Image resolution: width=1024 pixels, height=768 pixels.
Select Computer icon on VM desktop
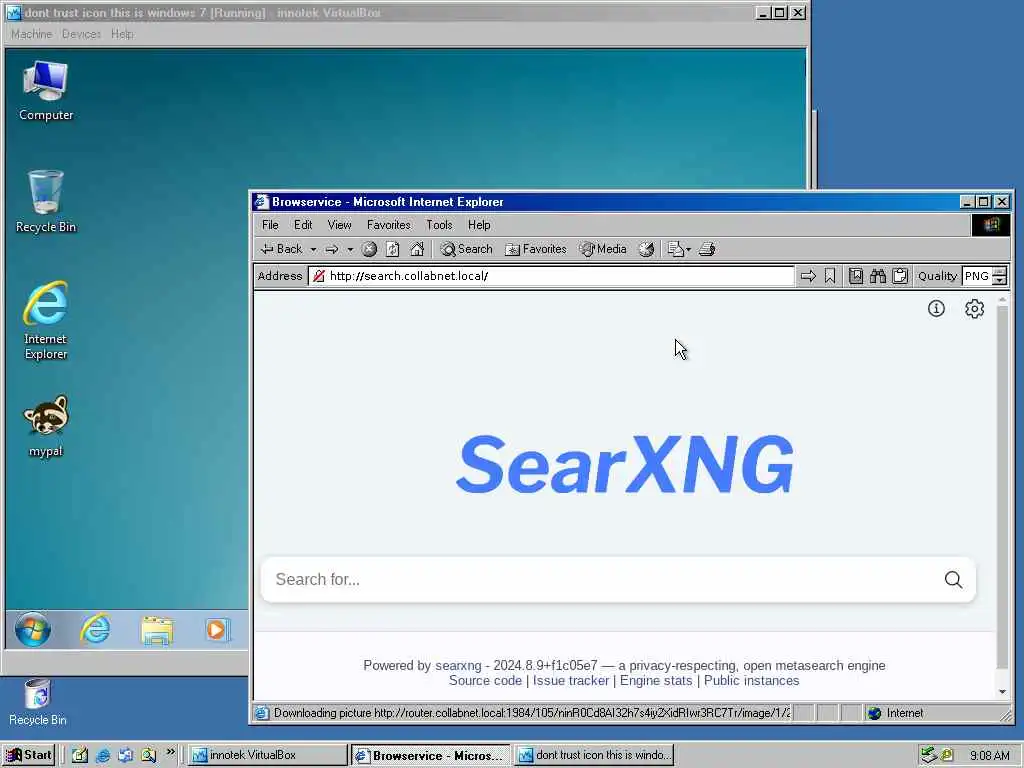[x=46, y=91]
